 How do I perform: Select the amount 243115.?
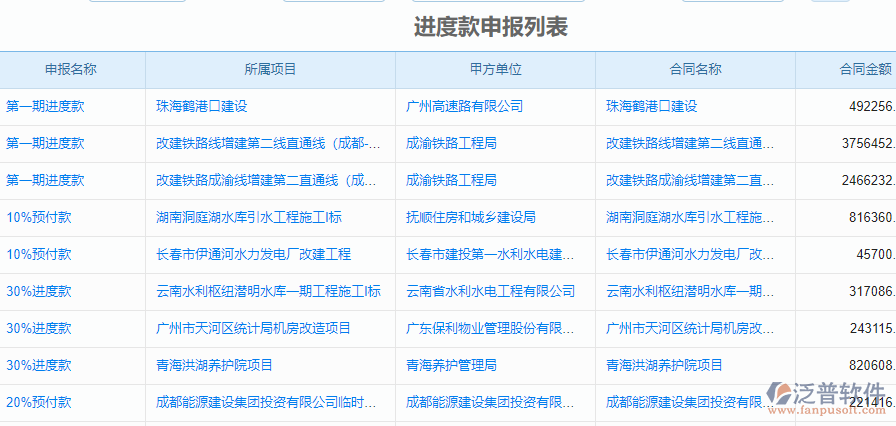[x=871, y=329]
